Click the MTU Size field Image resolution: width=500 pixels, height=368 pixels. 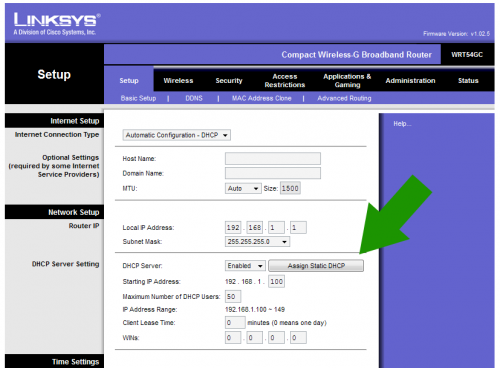coord(290,188)
